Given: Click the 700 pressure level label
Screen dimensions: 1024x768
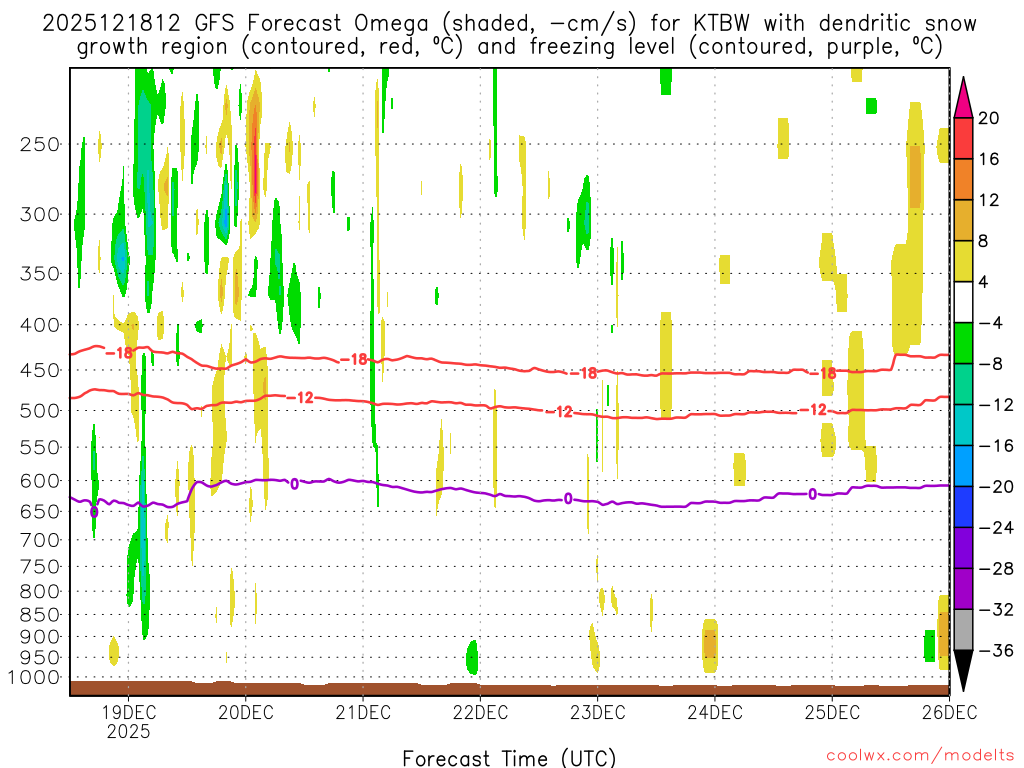Looking at the screenshot, I should (x=40, y=540).
